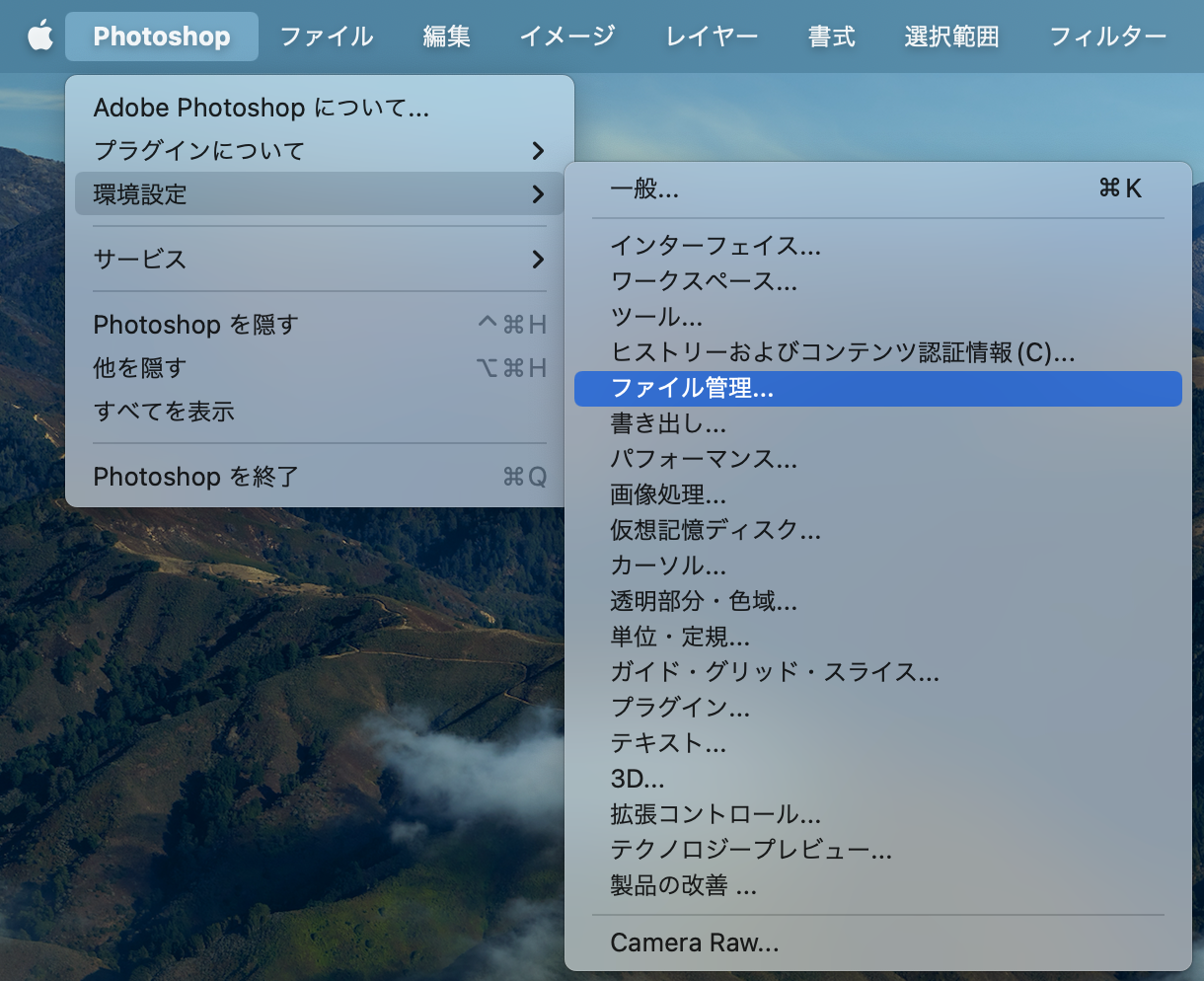Open パフォーマンス preferences
Viewport: 1204px width, 981px height.
coord(703,459)
